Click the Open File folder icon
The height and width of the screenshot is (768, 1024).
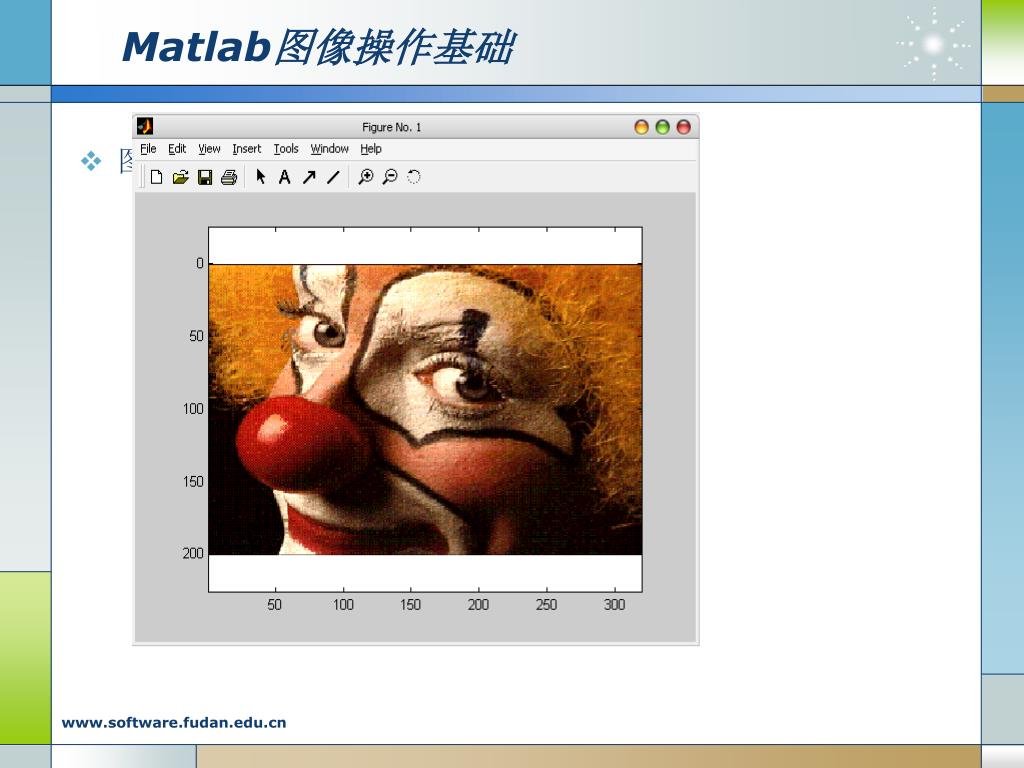180,177
